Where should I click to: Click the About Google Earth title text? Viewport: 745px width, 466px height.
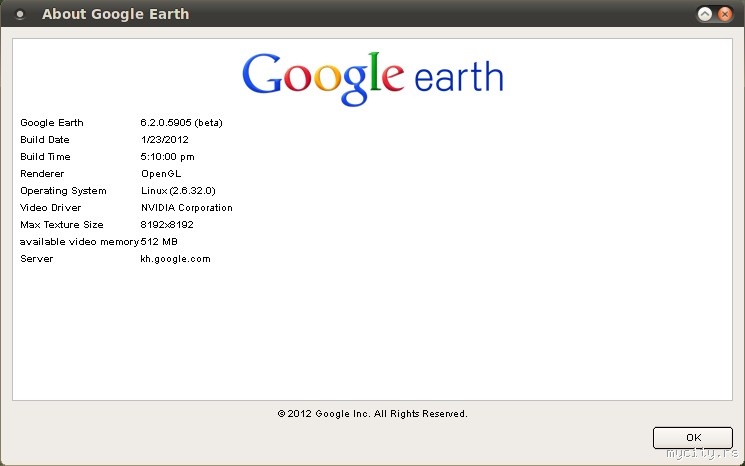(115, 14)
